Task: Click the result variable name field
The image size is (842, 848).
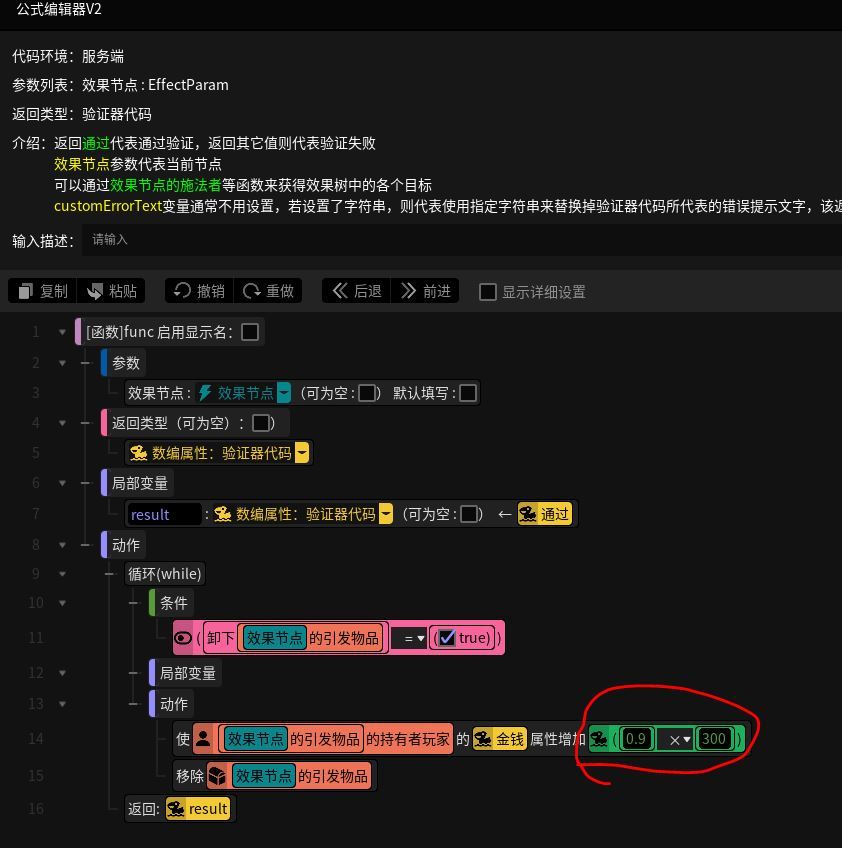Action: point(164,514)
